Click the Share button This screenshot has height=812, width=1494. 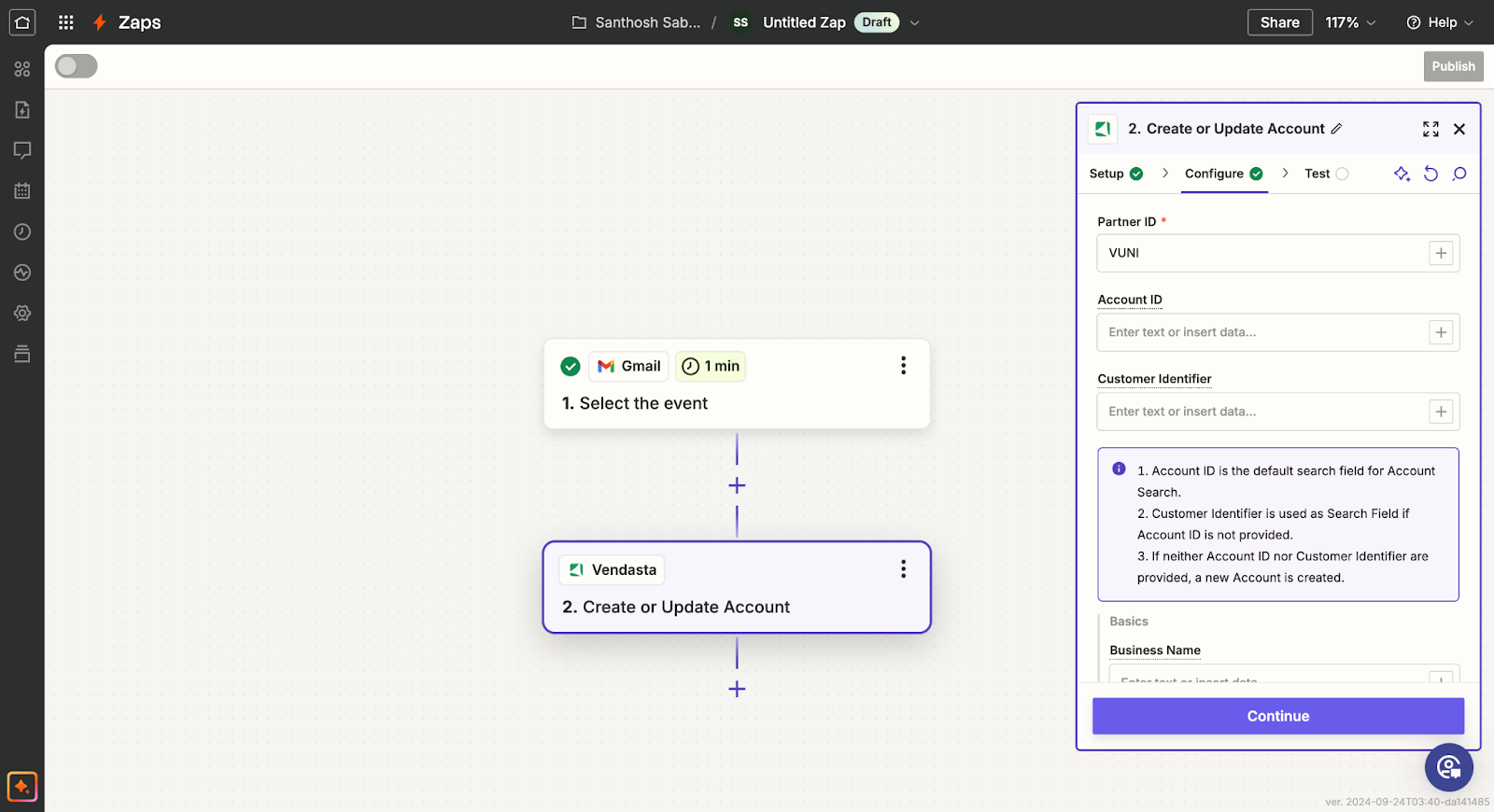coord(1279,22)
